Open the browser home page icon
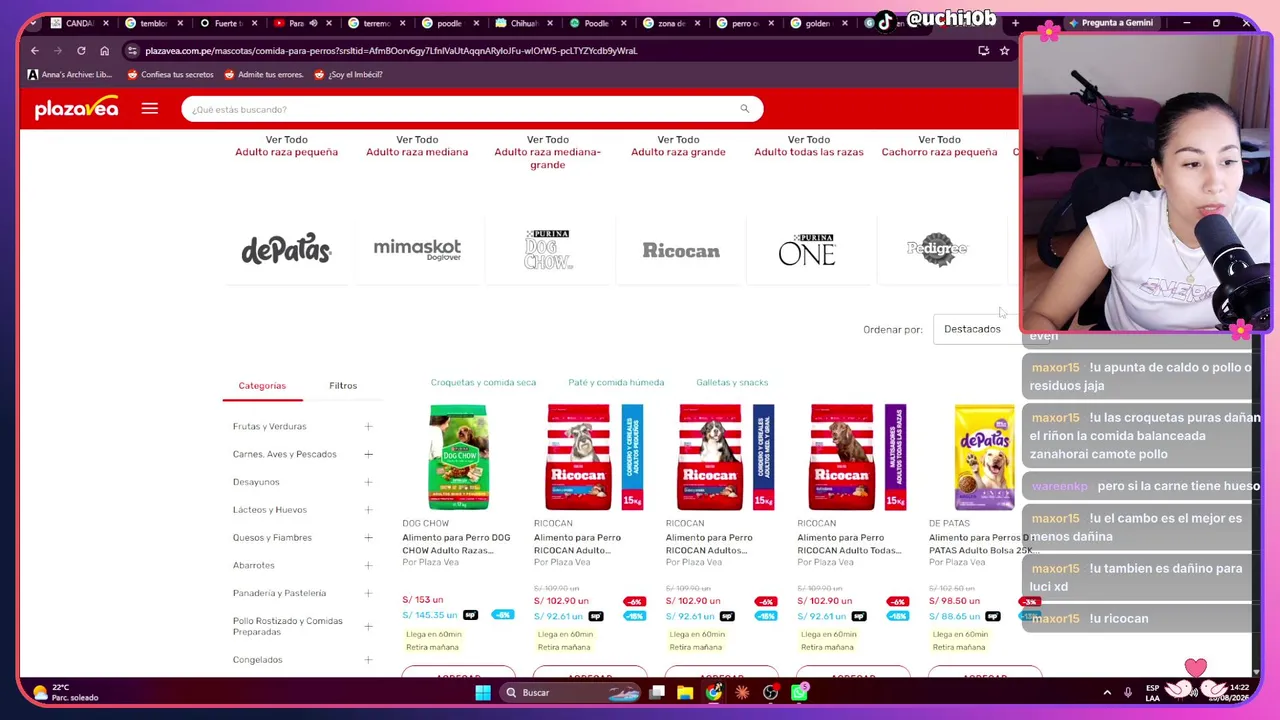This screenshot has width=1280, height=720. pos(104,50)
